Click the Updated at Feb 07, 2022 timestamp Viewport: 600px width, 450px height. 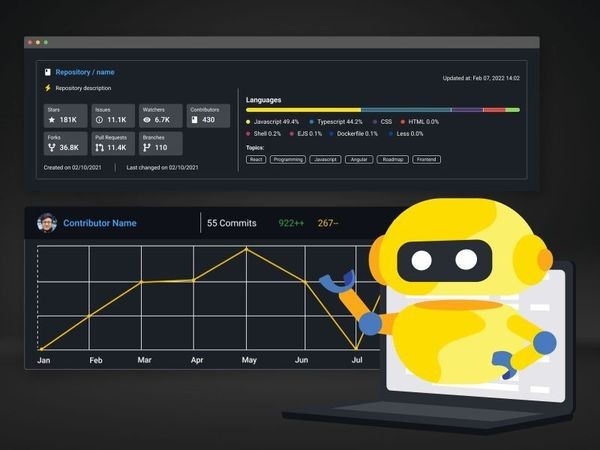pos(481,78)
